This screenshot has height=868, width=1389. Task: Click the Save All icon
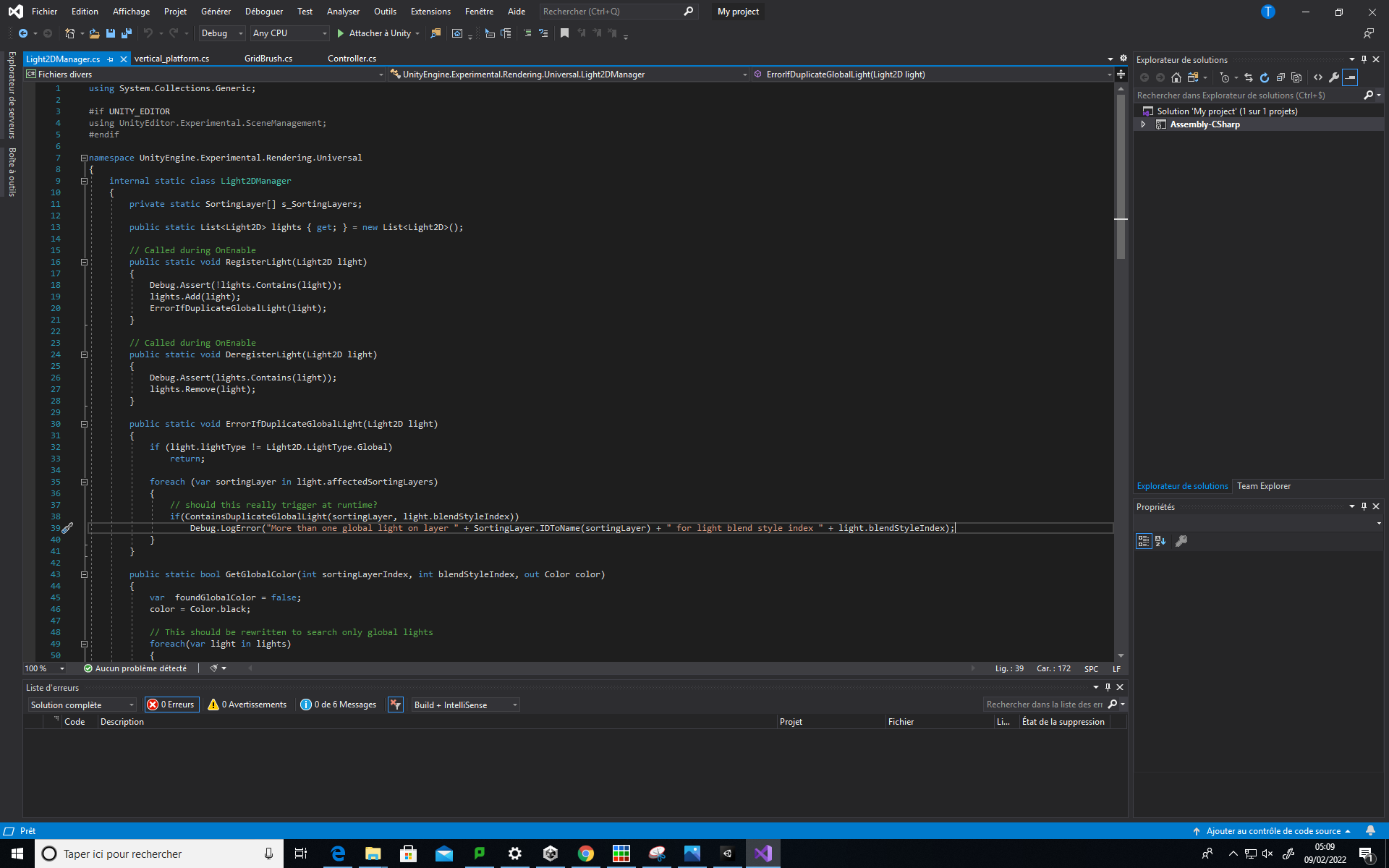pos(127,33)
